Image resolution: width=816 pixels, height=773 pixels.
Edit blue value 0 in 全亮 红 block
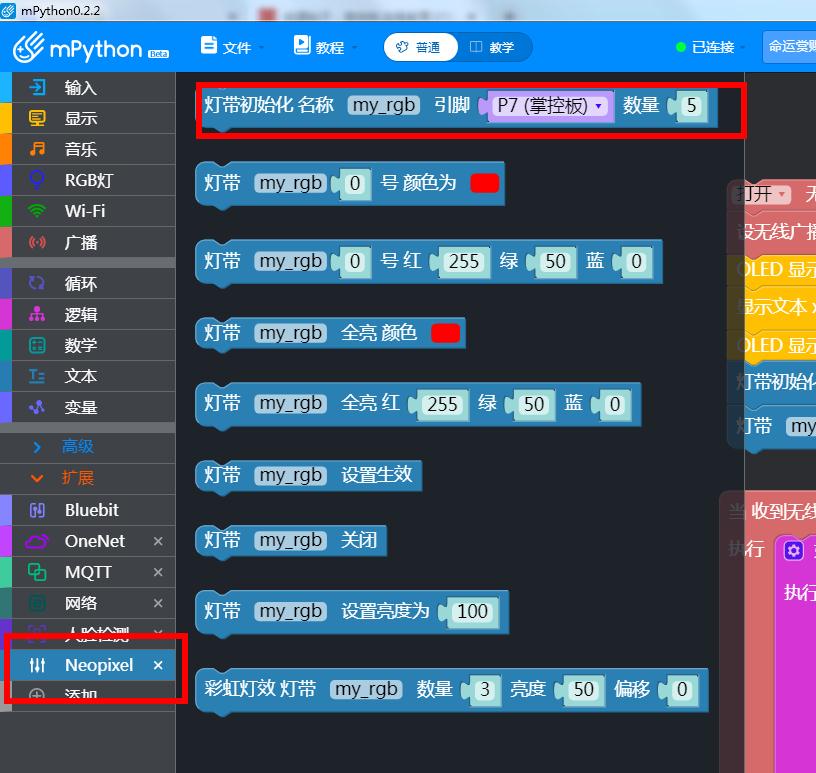click(615, 404)
